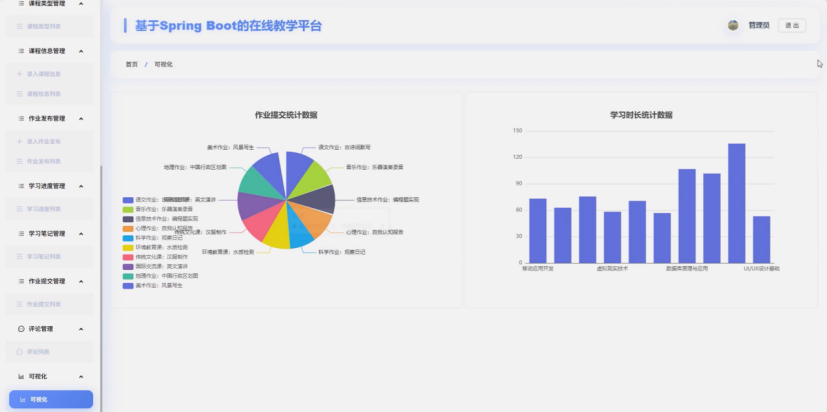Click the plus icon beside 录入作业发布

tap(20, 141)
